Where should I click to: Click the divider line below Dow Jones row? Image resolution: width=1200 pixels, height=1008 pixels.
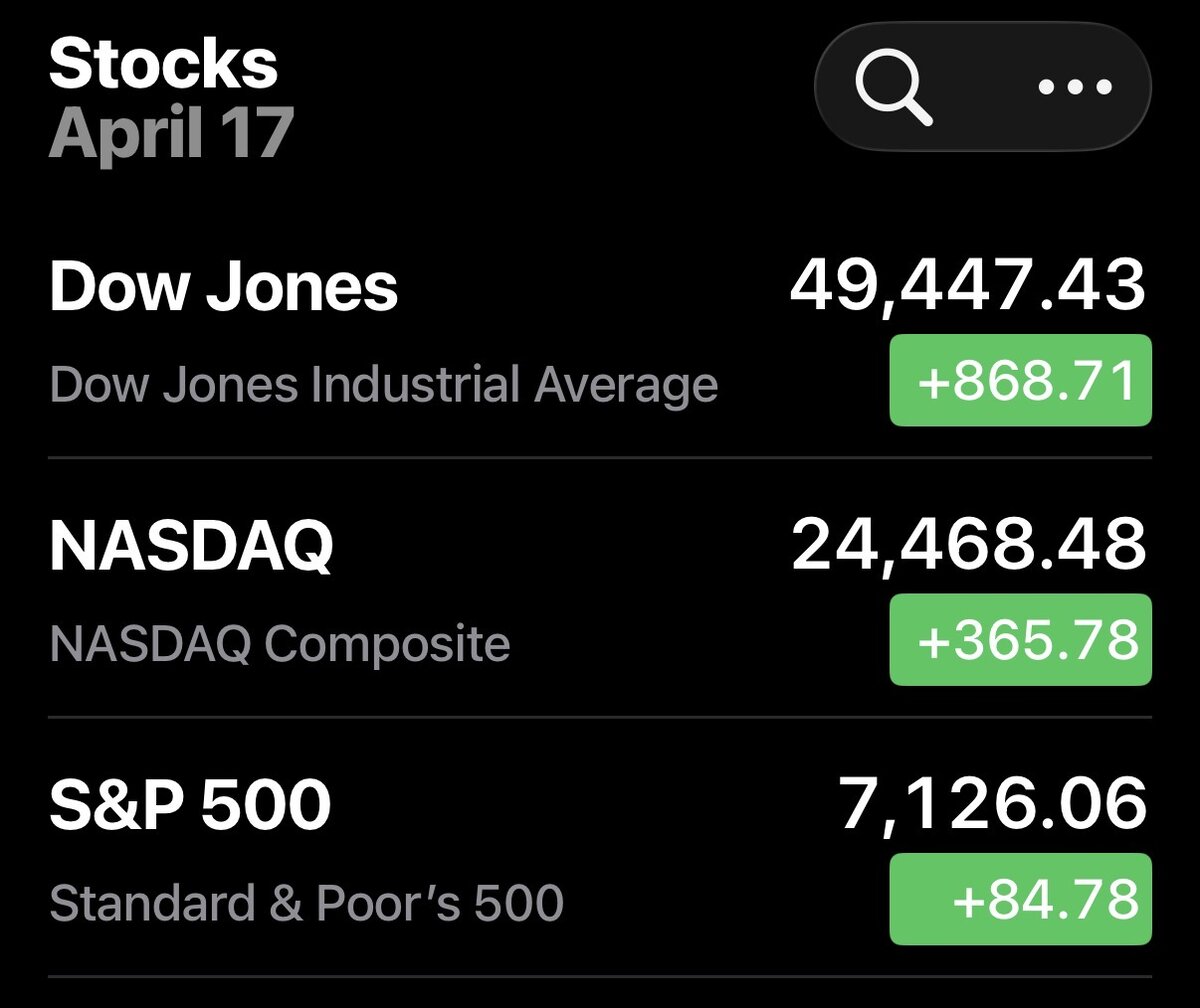click(x=600, y=458)
